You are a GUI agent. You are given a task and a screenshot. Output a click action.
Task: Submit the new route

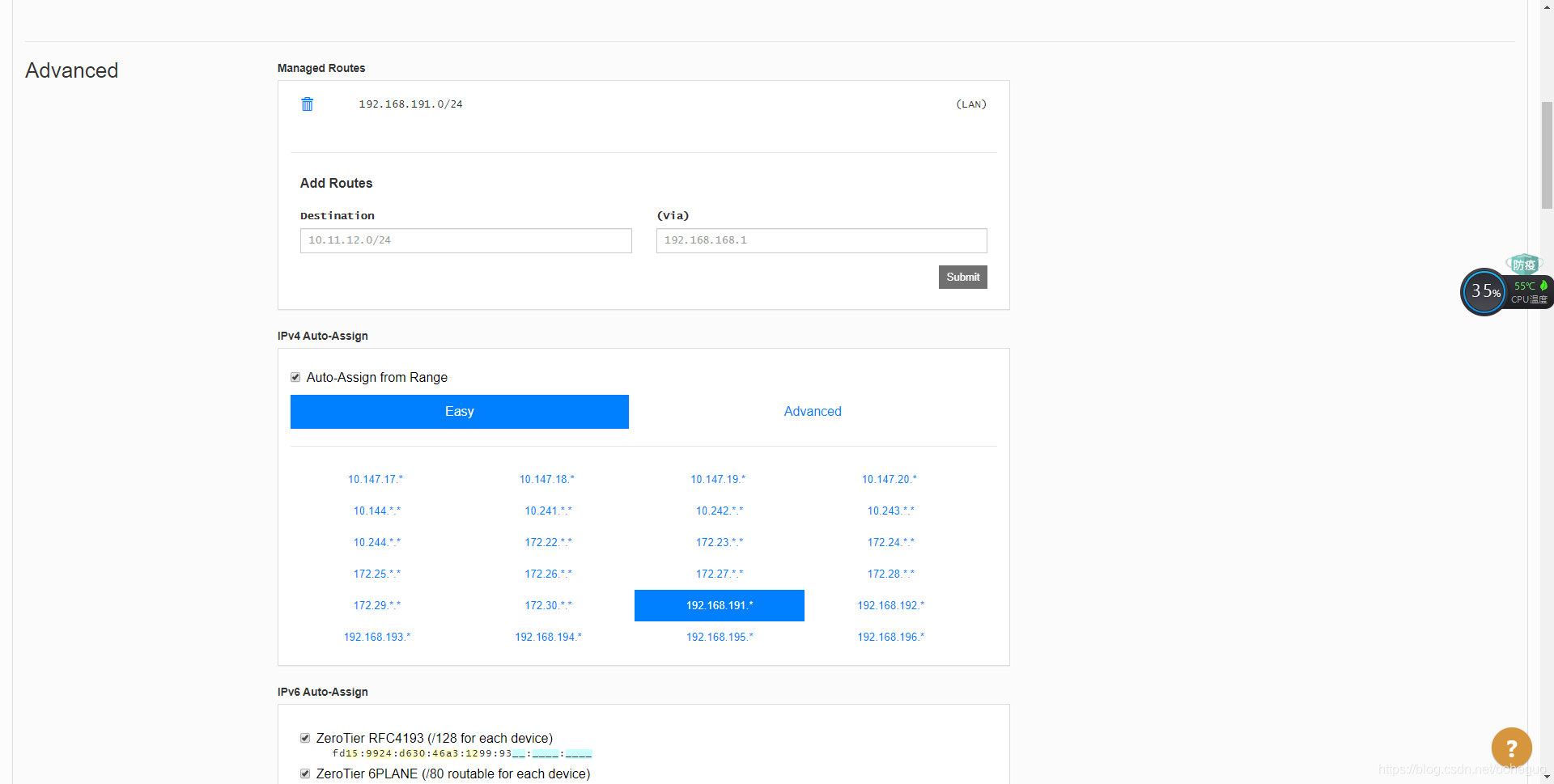click(962, 278)
